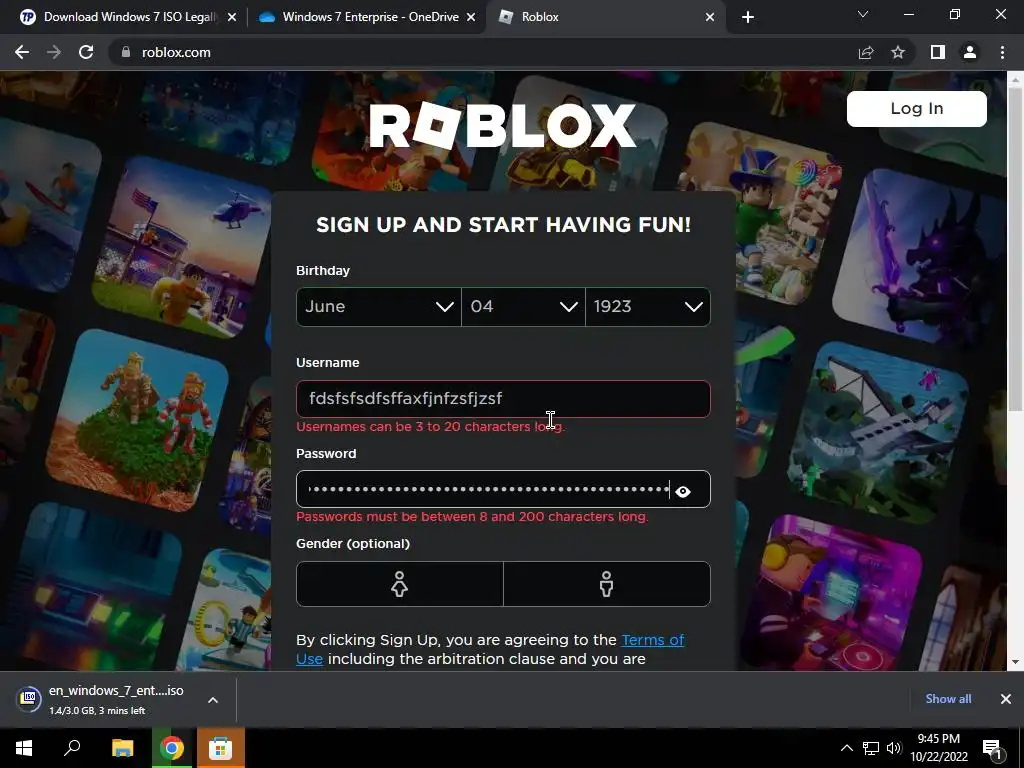Click the grayed forward navigation arrow
Screen dimensions: 1024x768
[x=54, y=52]
